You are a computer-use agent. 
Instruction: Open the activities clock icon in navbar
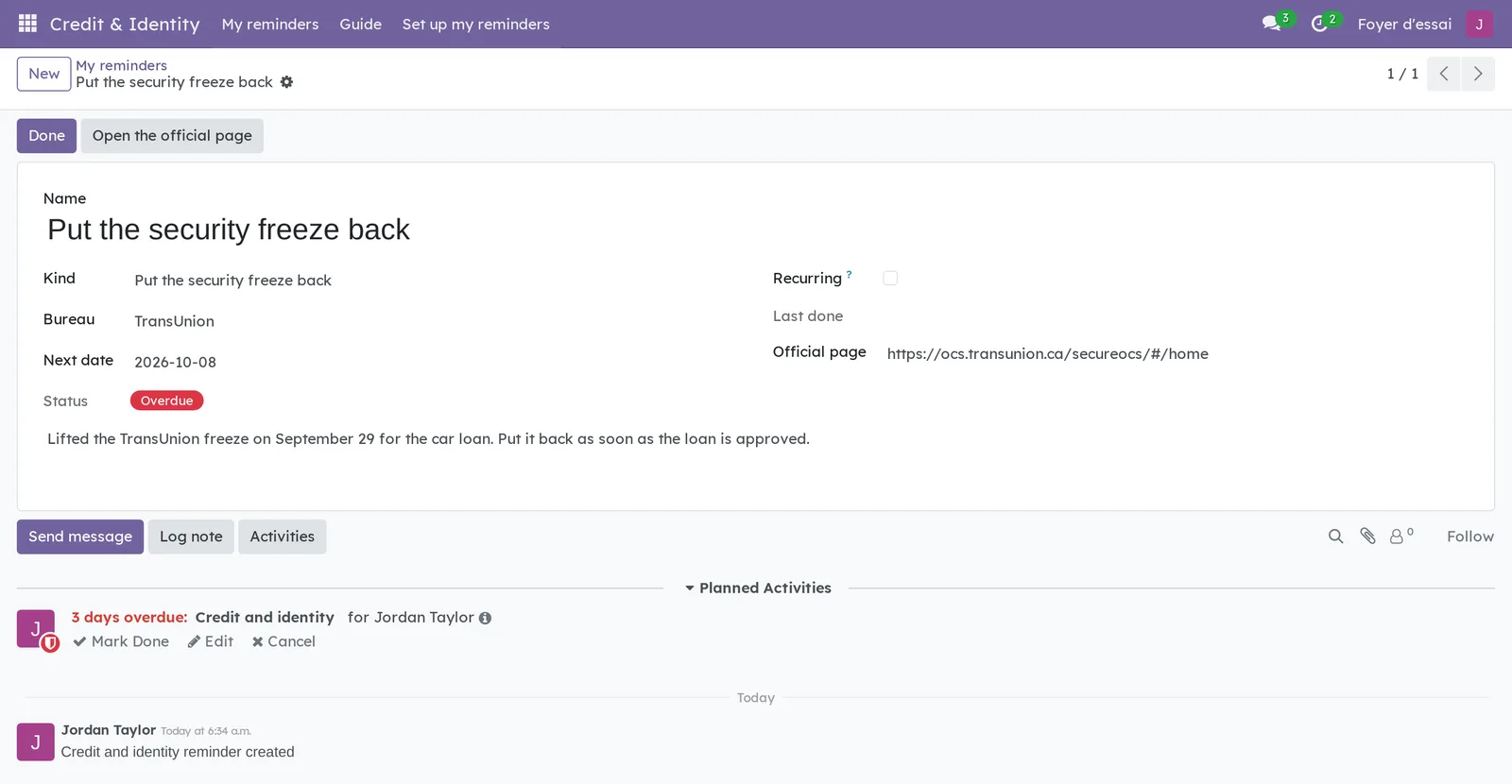[1319, 24]
